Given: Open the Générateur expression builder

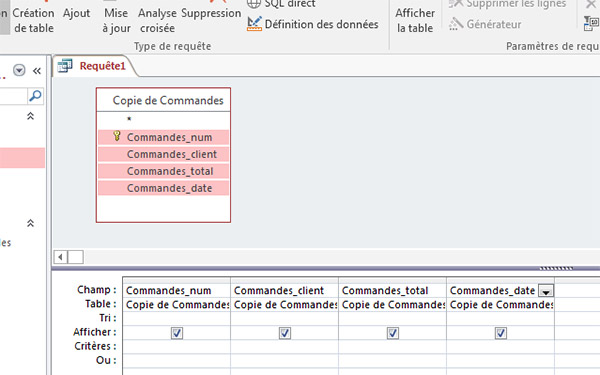Looking at the screenshot, I should tap(485, 24).
